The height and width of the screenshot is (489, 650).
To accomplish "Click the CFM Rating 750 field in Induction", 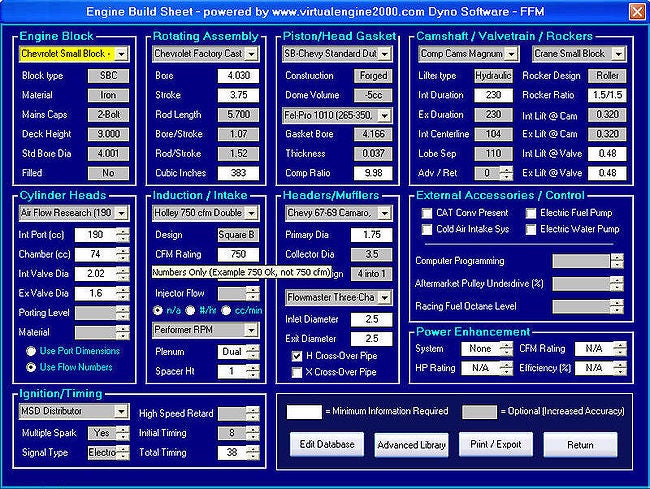I will [x=238, y=254].
